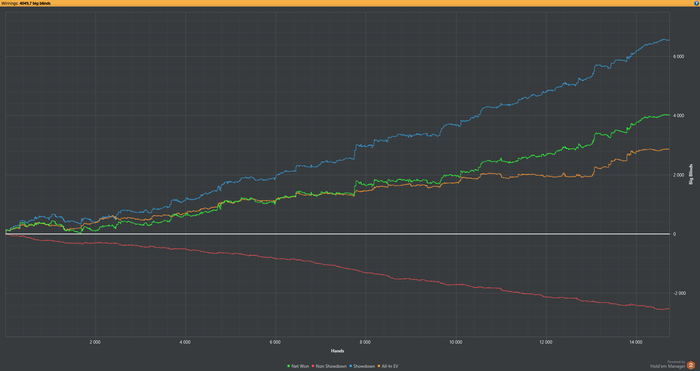The image size is (700, 371).
Task: Click the Big Blinds y-axis title
Action: [x=692, y=174]
